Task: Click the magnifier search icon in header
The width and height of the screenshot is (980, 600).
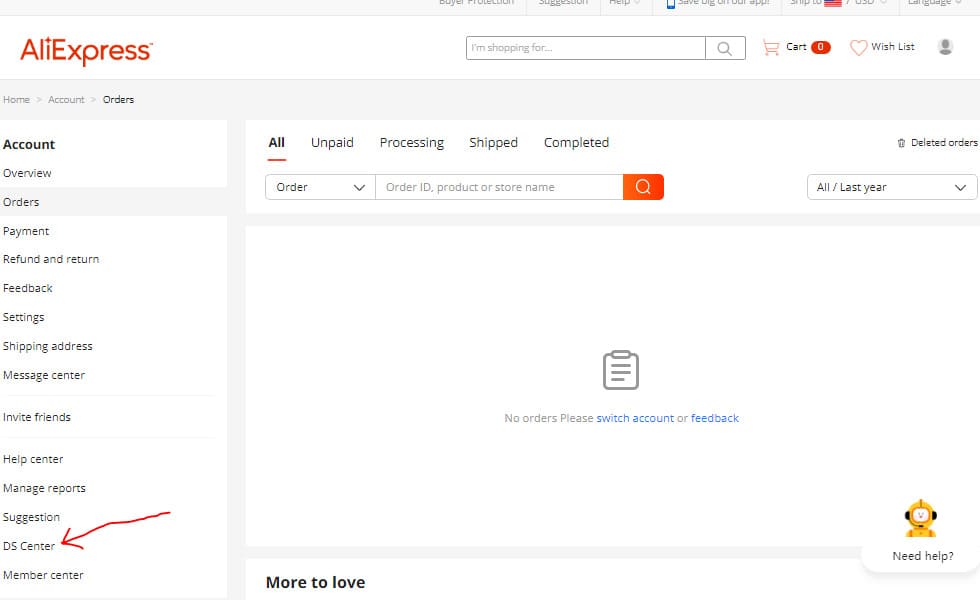Action: pos(725,48)
